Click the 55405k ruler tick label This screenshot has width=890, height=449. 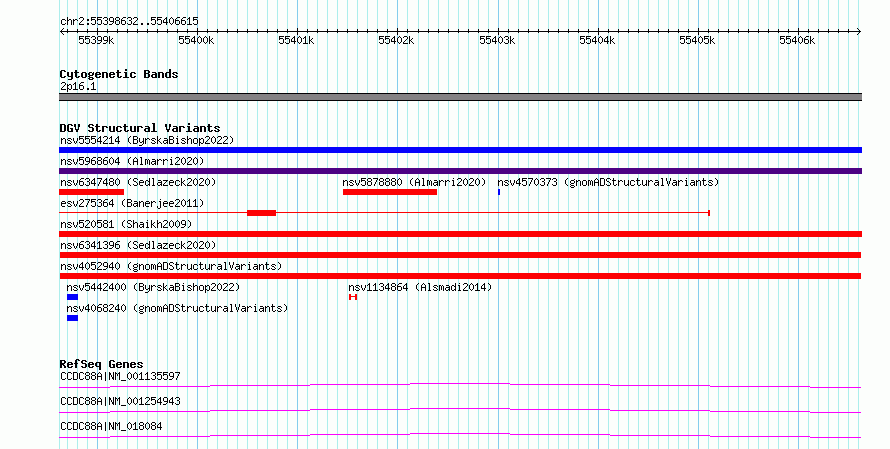click(x=696, y=40)
